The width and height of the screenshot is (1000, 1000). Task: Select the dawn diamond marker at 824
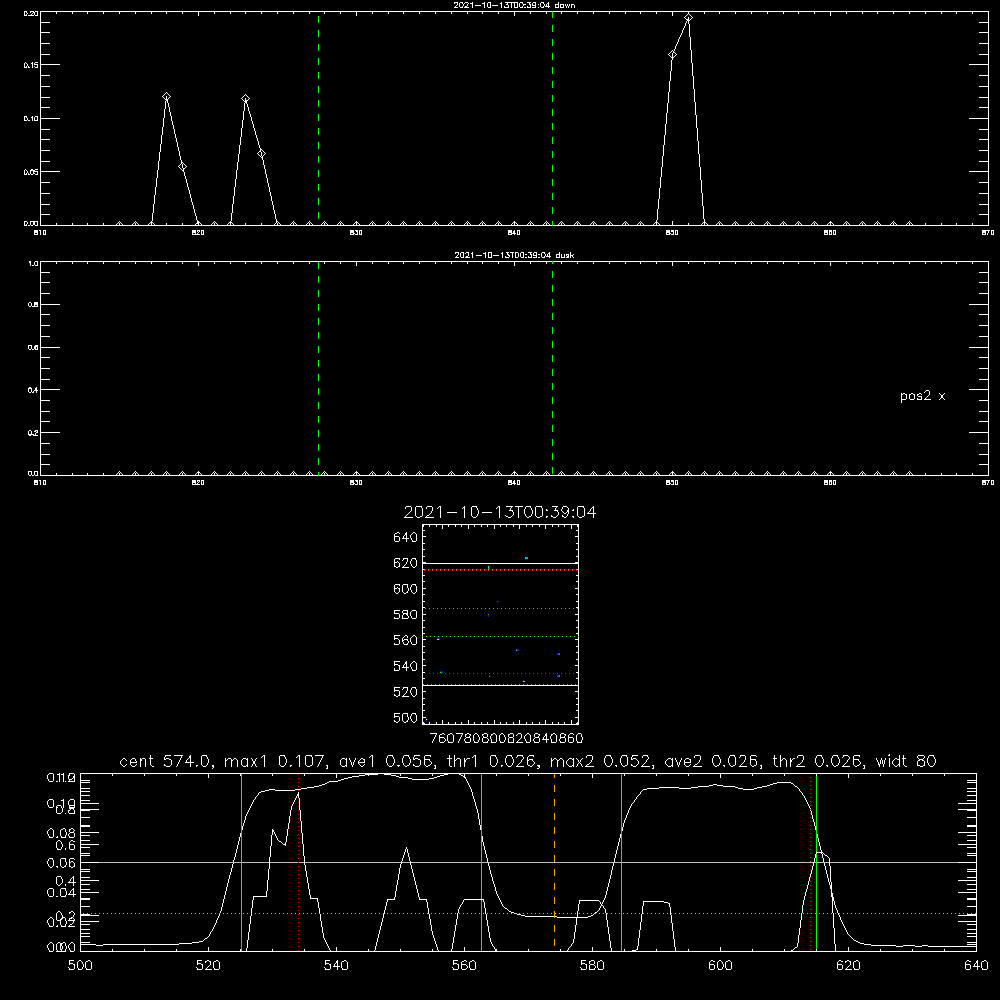tap(261, 154)
